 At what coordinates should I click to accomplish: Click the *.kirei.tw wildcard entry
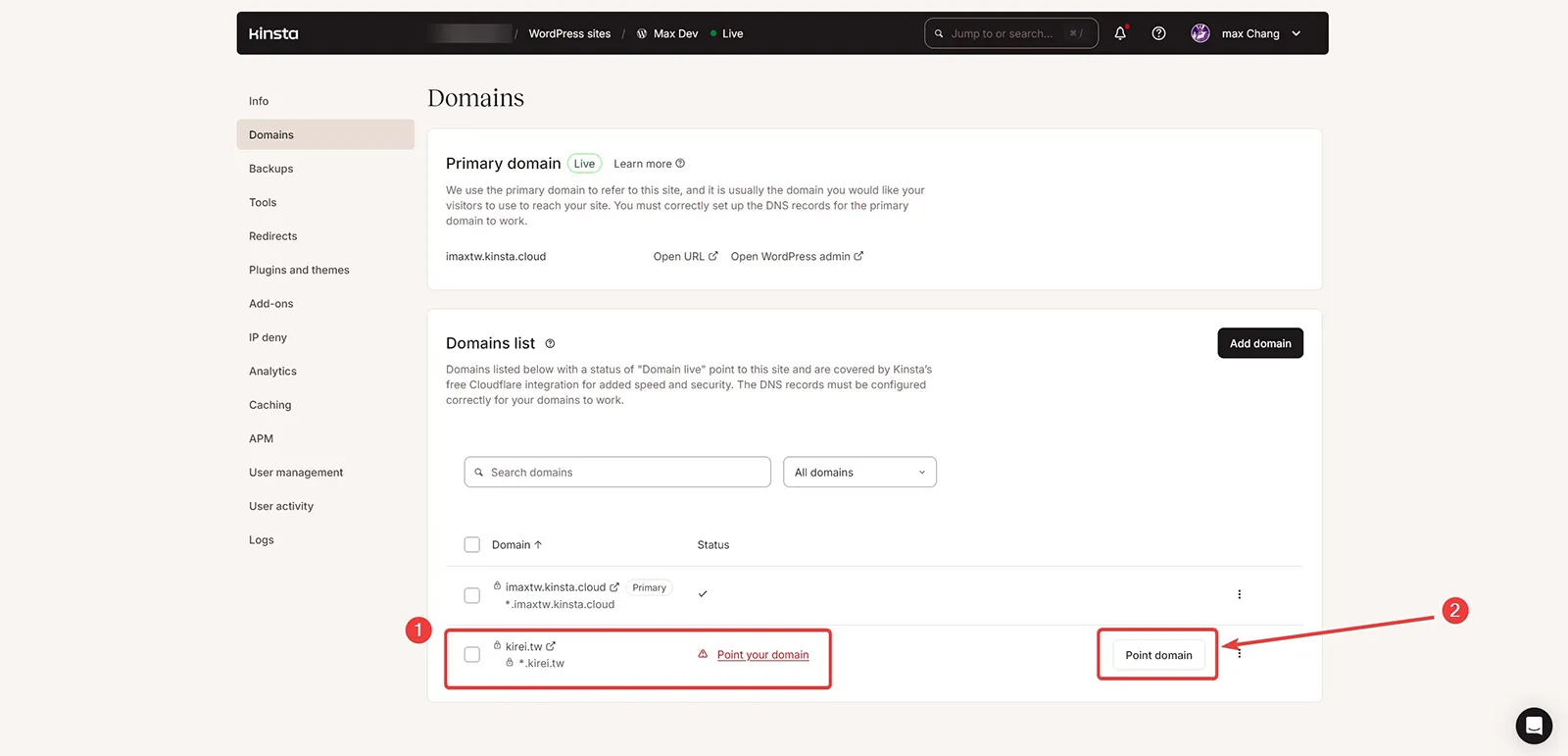point(541,663)
